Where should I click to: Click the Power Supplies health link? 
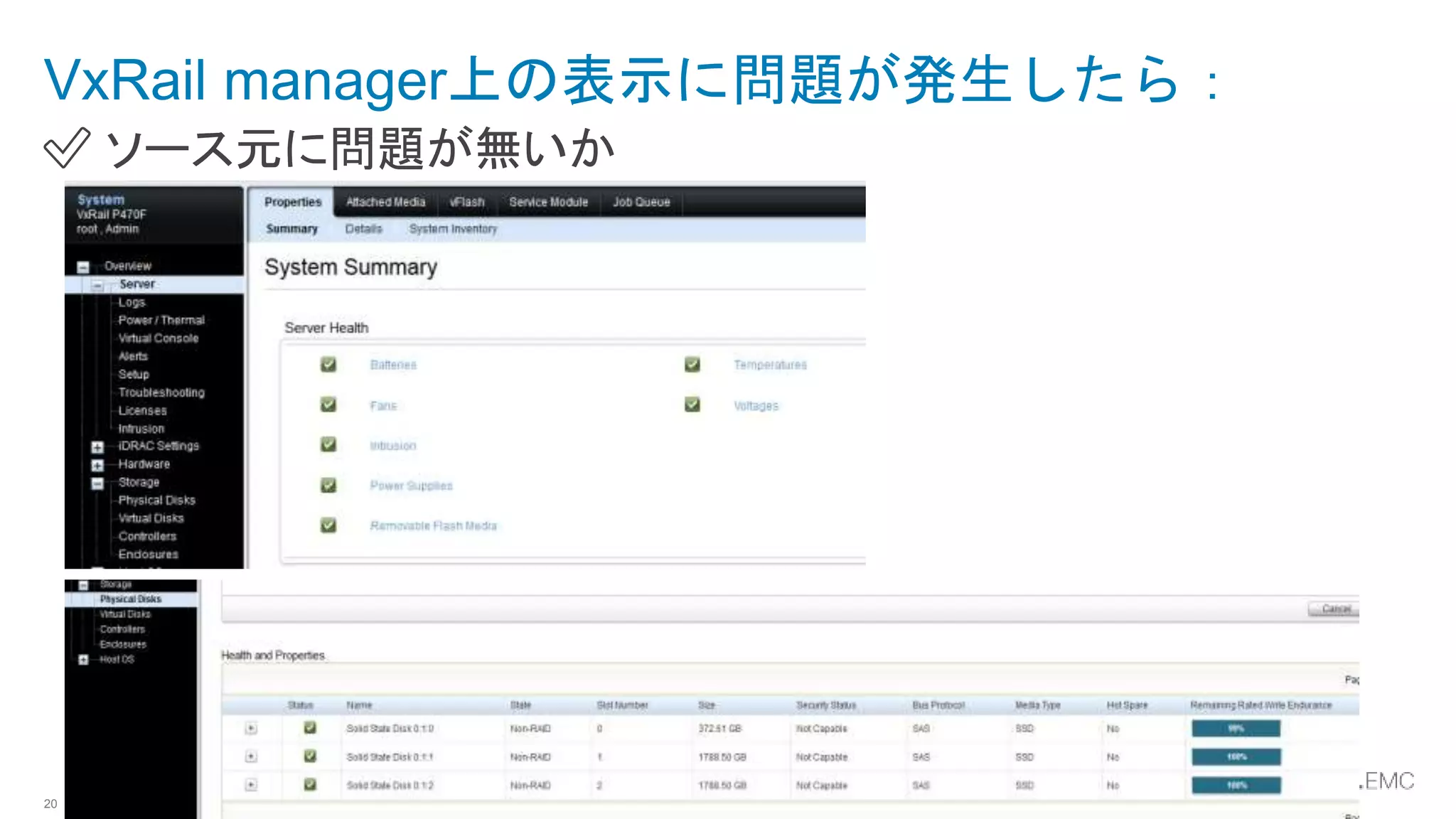[411, 486]
